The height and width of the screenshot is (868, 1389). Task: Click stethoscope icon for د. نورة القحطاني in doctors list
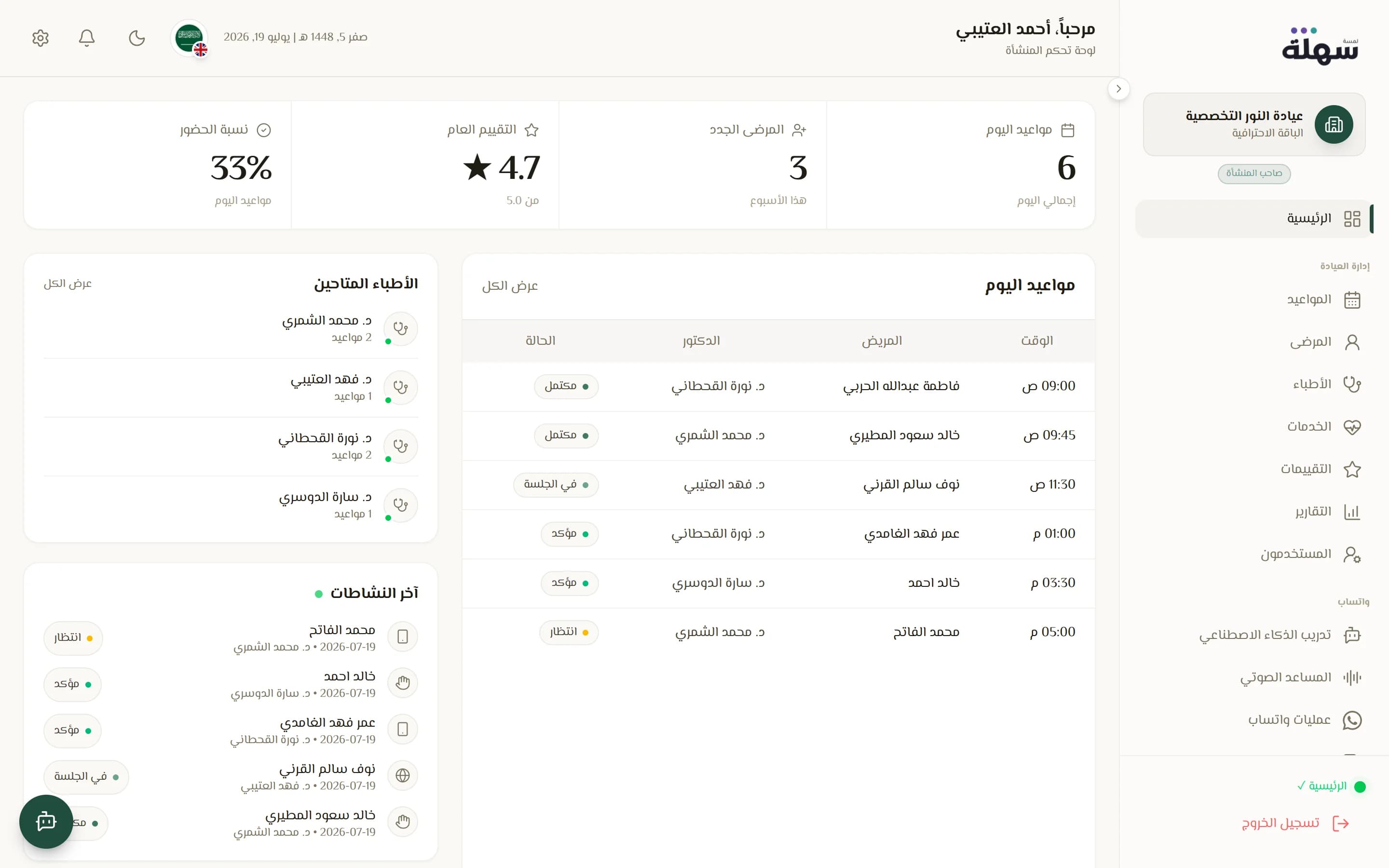click(401, 447)
